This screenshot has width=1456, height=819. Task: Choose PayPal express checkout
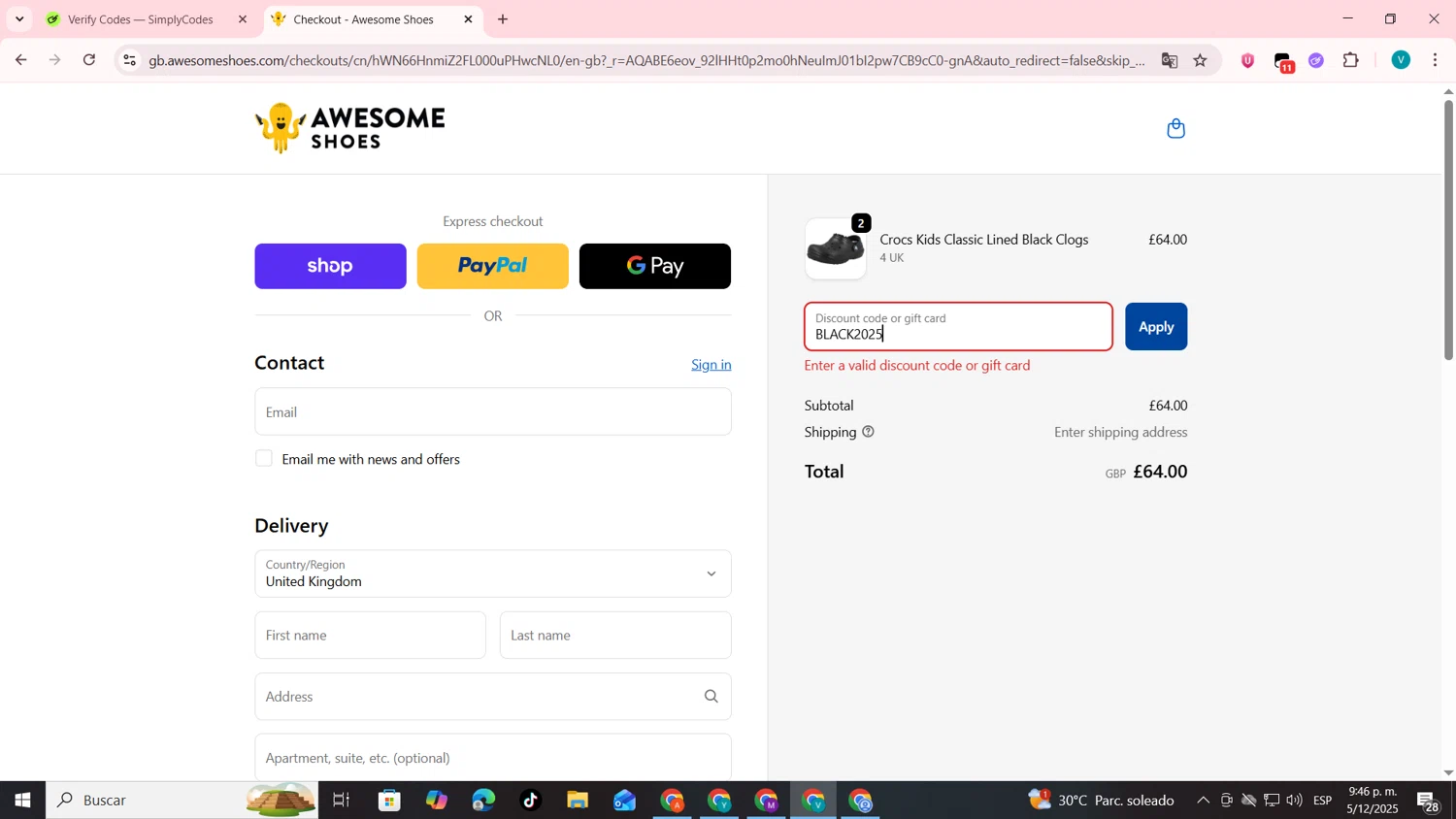(x=492, y=266)
